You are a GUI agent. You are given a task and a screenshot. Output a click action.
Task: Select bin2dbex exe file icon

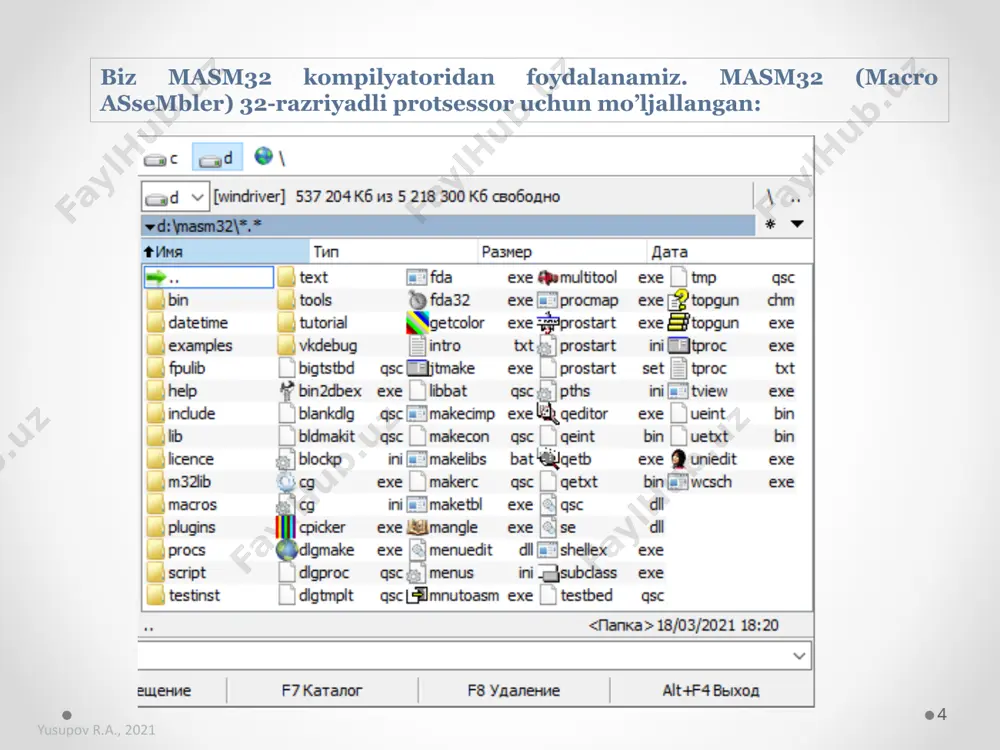[286, 391]
